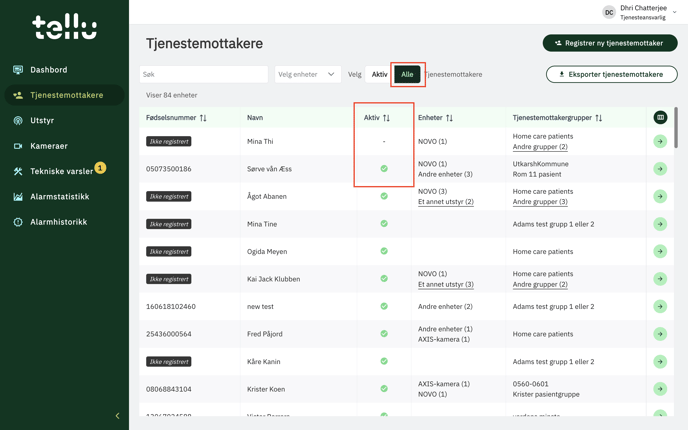Open Kåre Kanin row arrow

[660, 362]
